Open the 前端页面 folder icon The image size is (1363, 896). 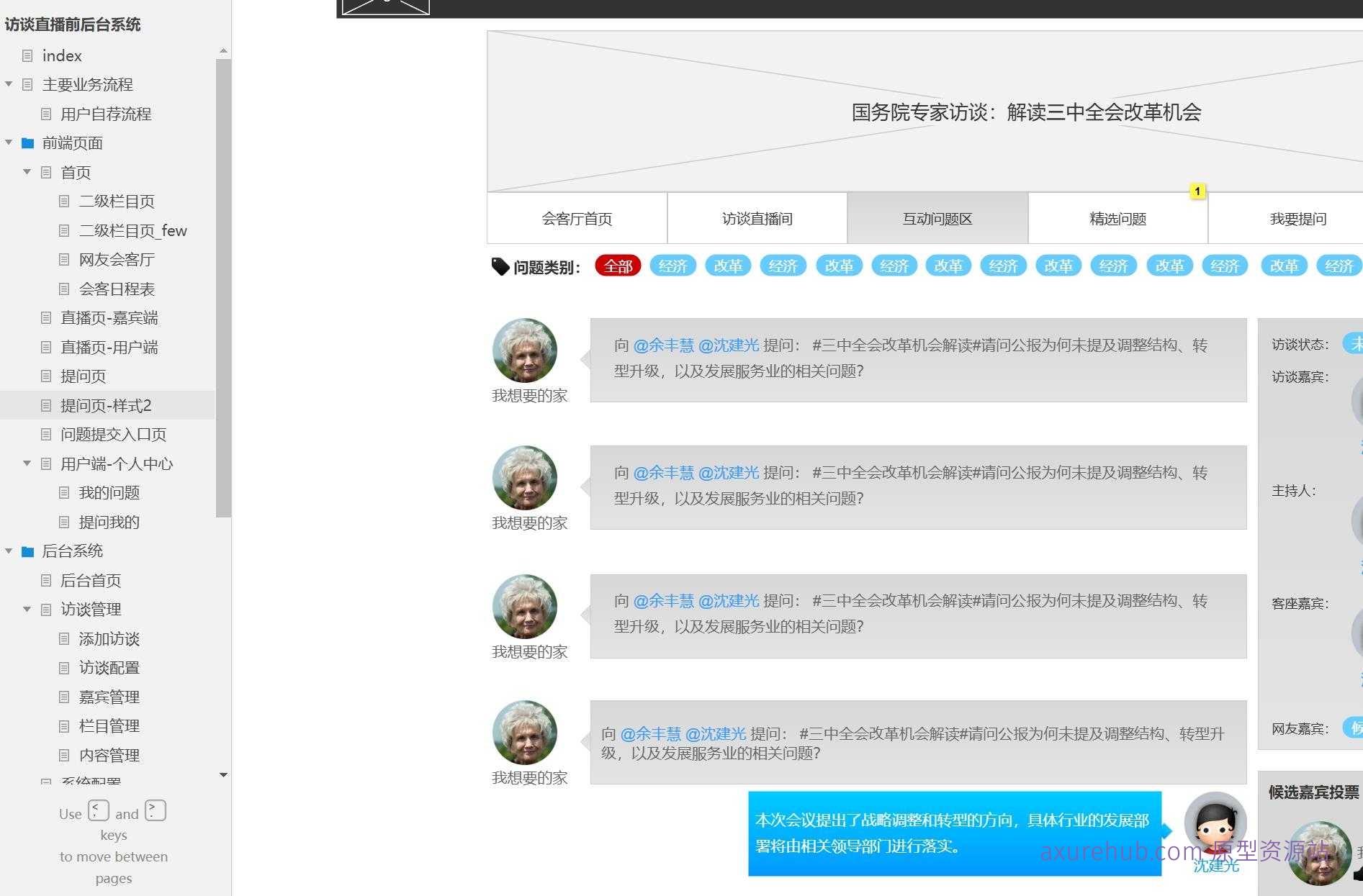click(27, 143)
